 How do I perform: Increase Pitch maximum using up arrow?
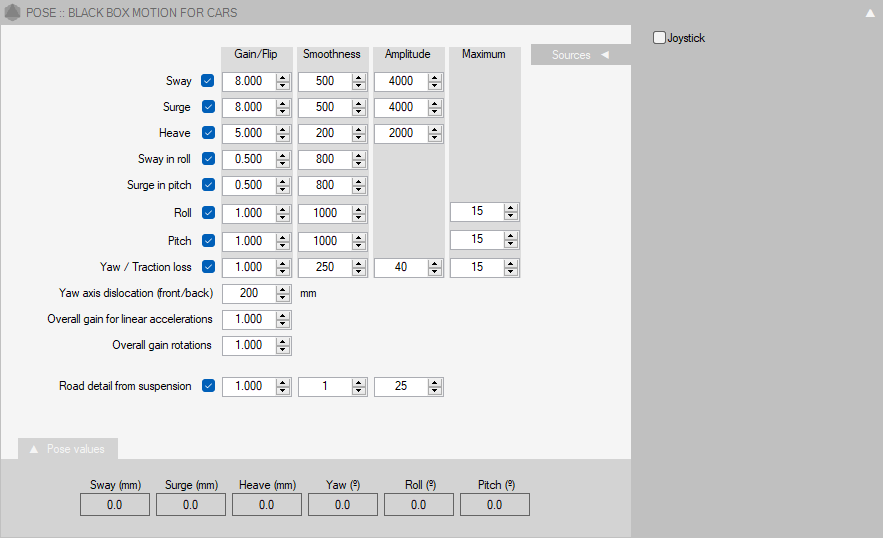click(x=511, y=236)
